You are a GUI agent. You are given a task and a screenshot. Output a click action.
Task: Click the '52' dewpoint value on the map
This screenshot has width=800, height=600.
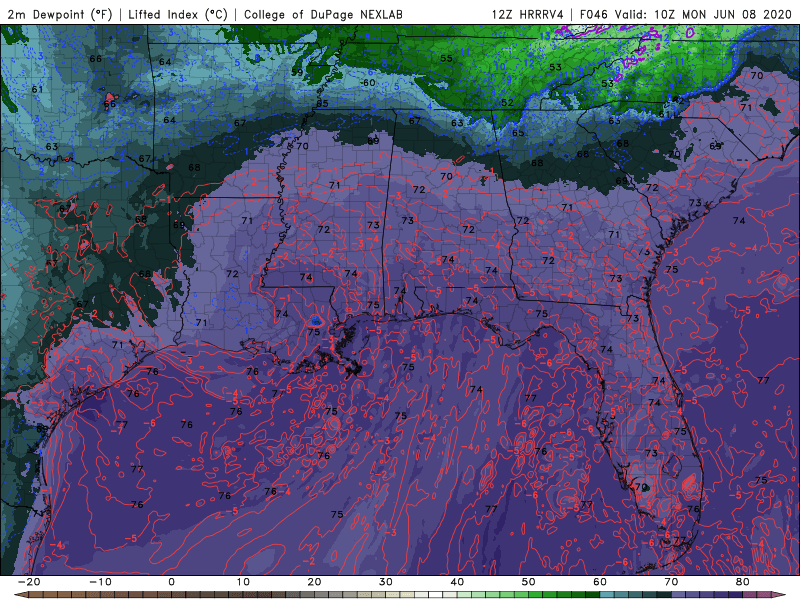(x=507, y=103)
